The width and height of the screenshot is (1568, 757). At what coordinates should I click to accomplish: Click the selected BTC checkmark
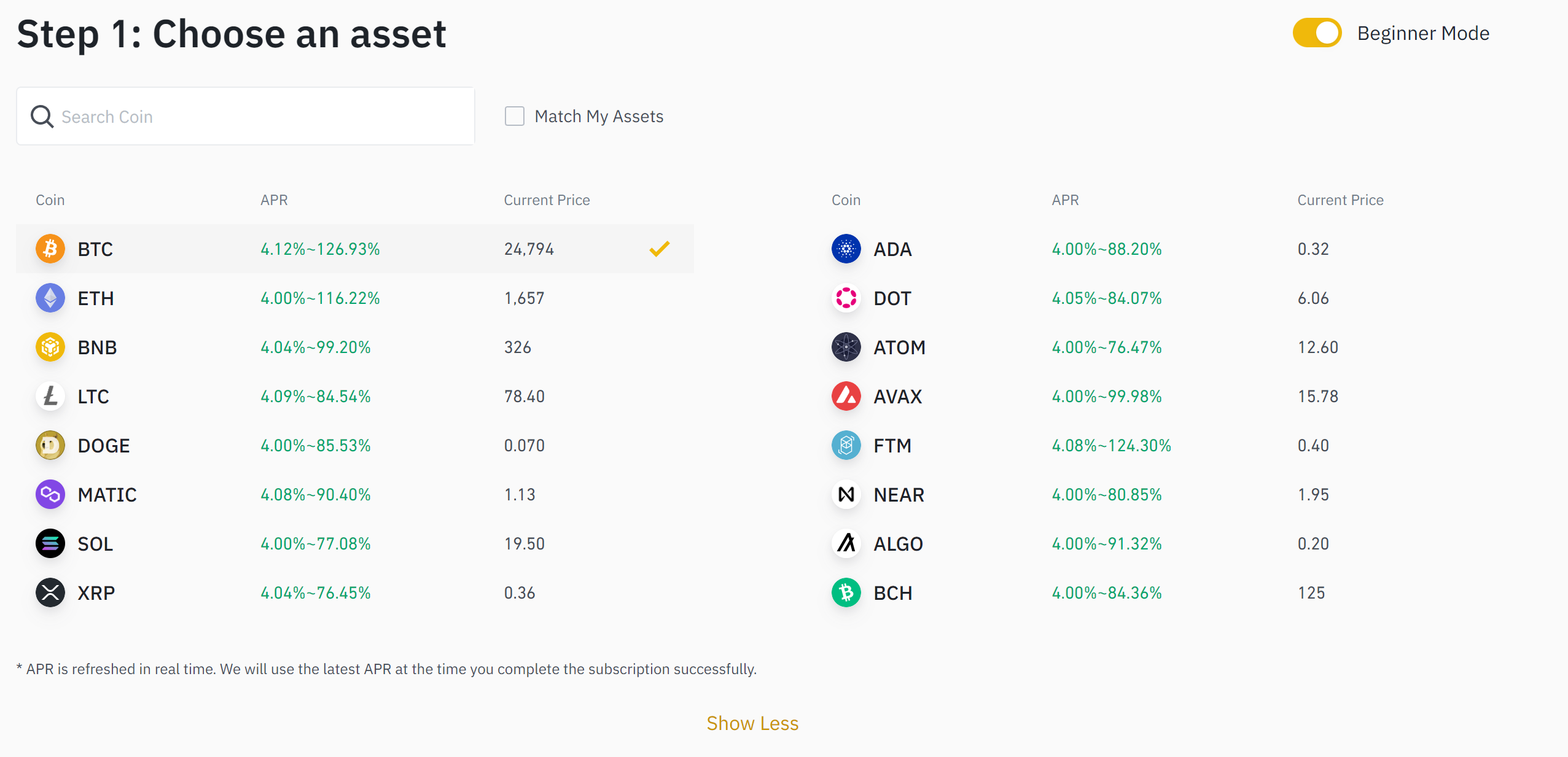click(659, 249)
